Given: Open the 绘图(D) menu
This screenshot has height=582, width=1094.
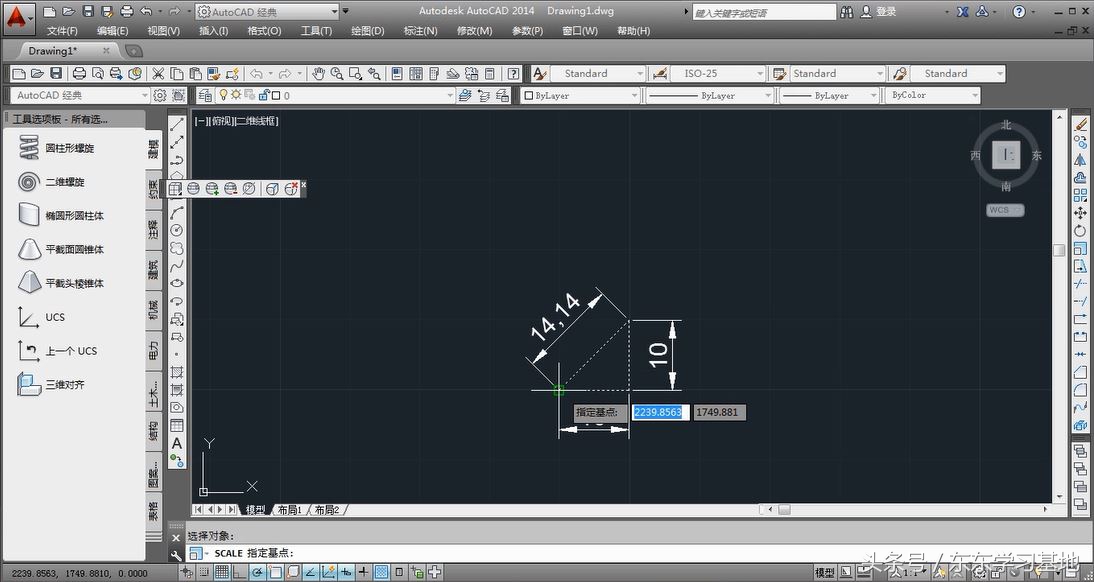Looking at the screenshot, I should pos(367,31).
